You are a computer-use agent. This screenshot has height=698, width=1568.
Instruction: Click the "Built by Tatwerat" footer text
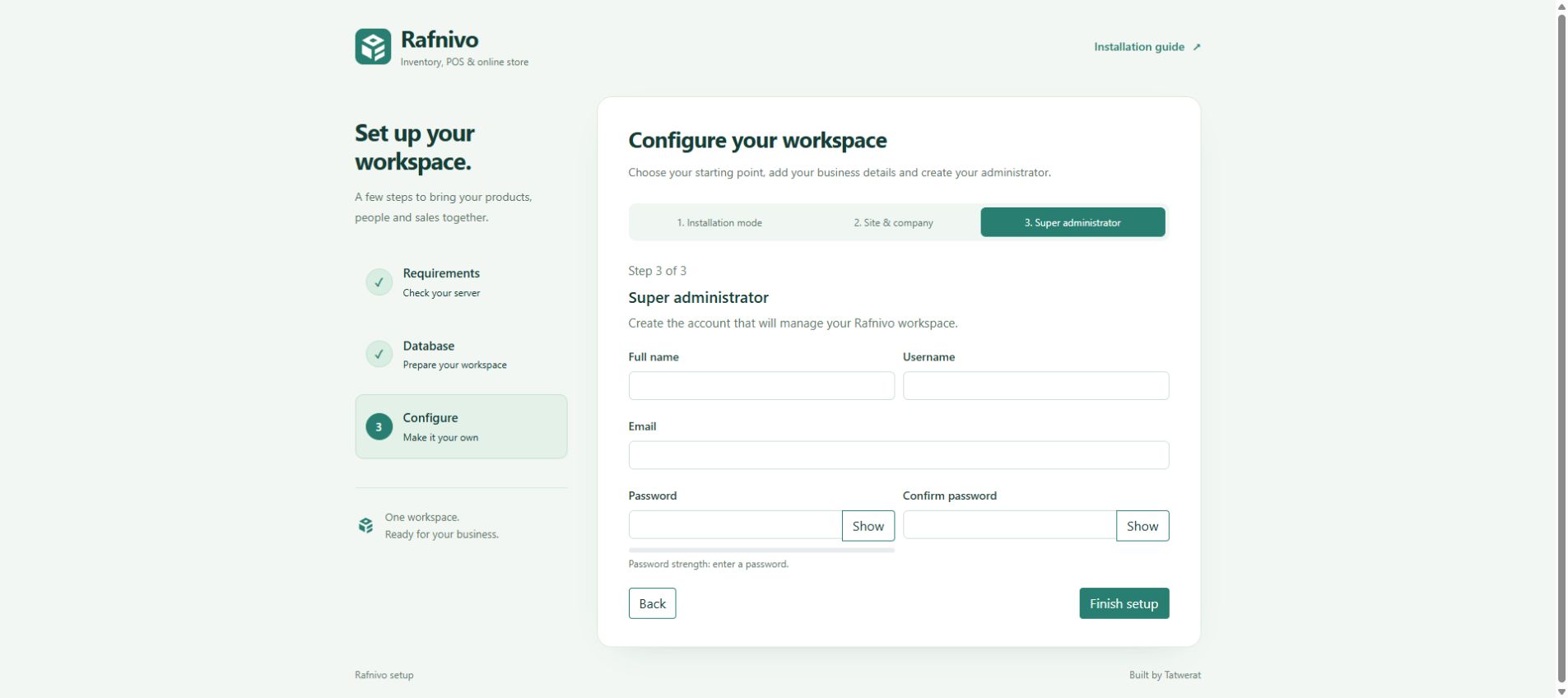click(x=1165, y=675)
